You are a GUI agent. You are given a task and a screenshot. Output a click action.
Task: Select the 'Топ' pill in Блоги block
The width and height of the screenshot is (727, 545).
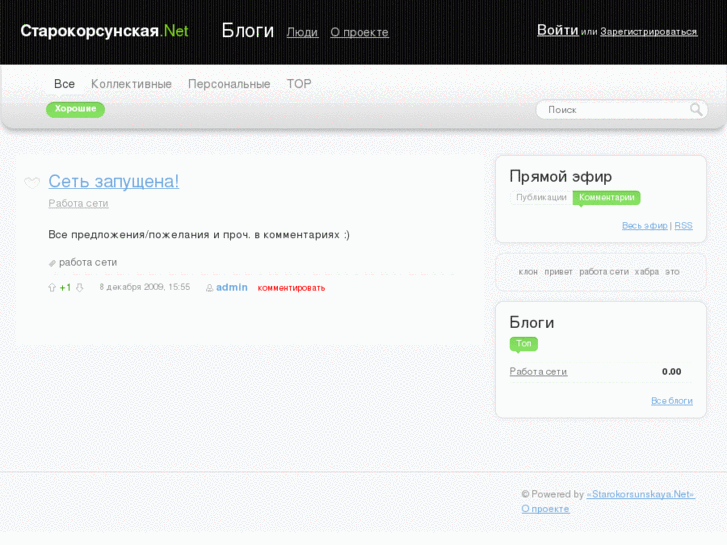point(523,344)
